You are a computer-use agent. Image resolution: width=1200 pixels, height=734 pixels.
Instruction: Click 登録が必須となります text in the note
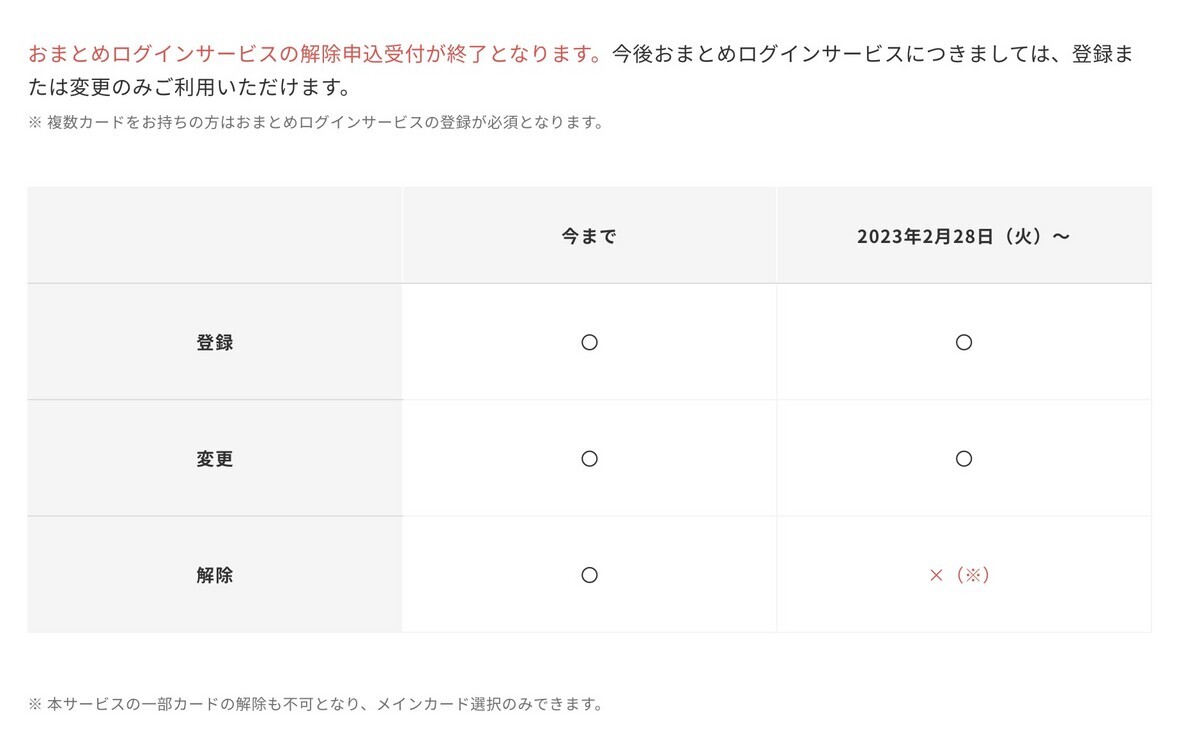click(522, 123)
